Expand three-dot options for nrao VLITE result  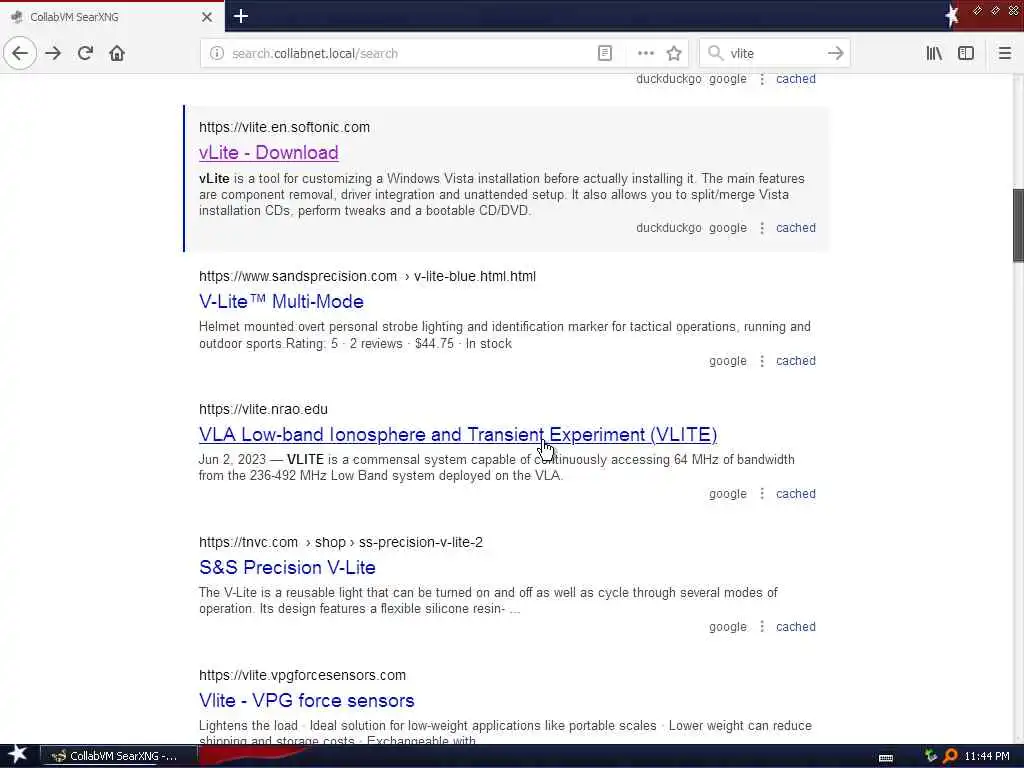[761, 494]
